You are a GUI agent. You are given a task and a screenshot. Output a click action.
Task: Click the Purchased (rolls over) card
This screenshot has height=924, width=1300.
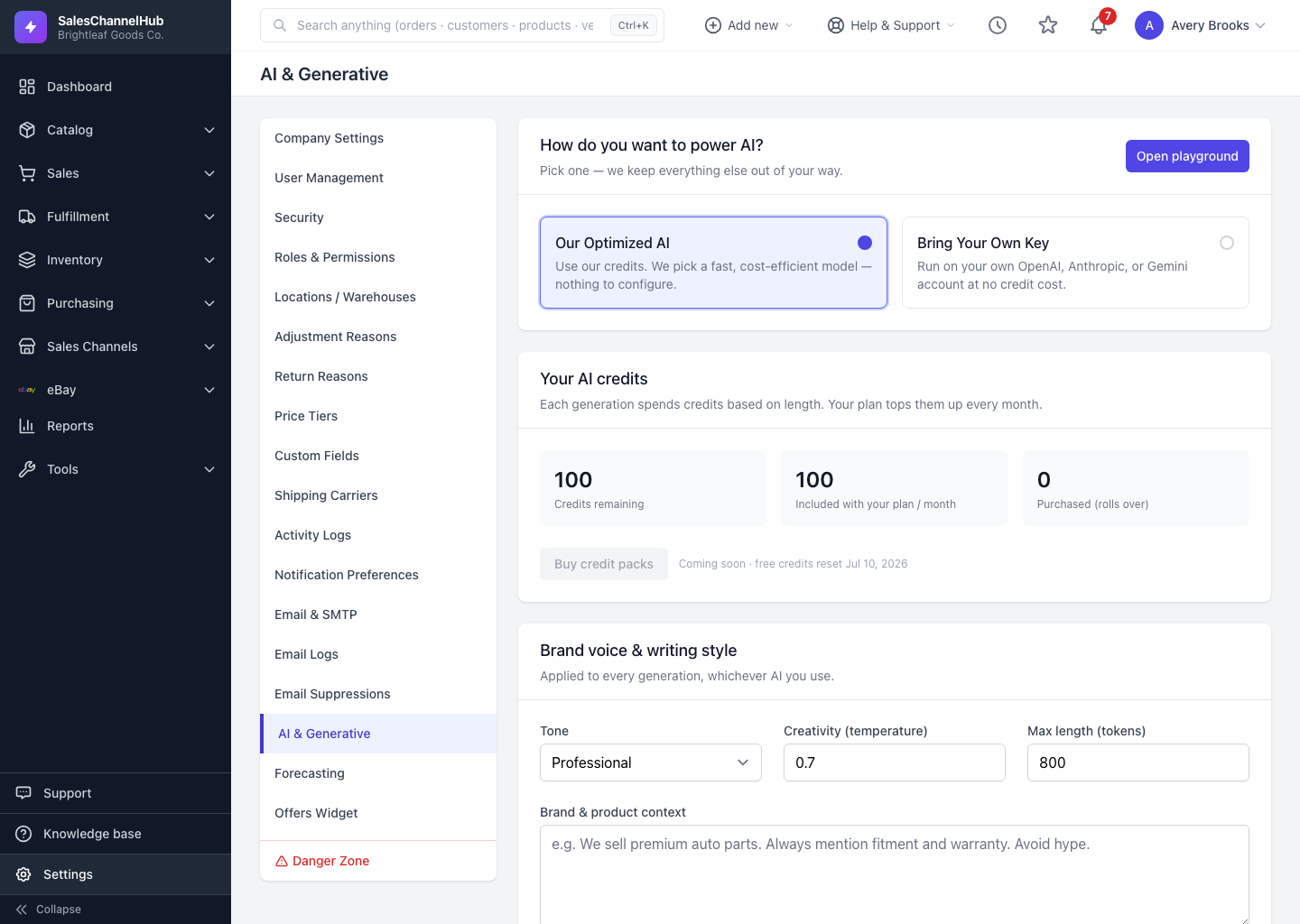pyautogui.click(x=1136, y=488)
